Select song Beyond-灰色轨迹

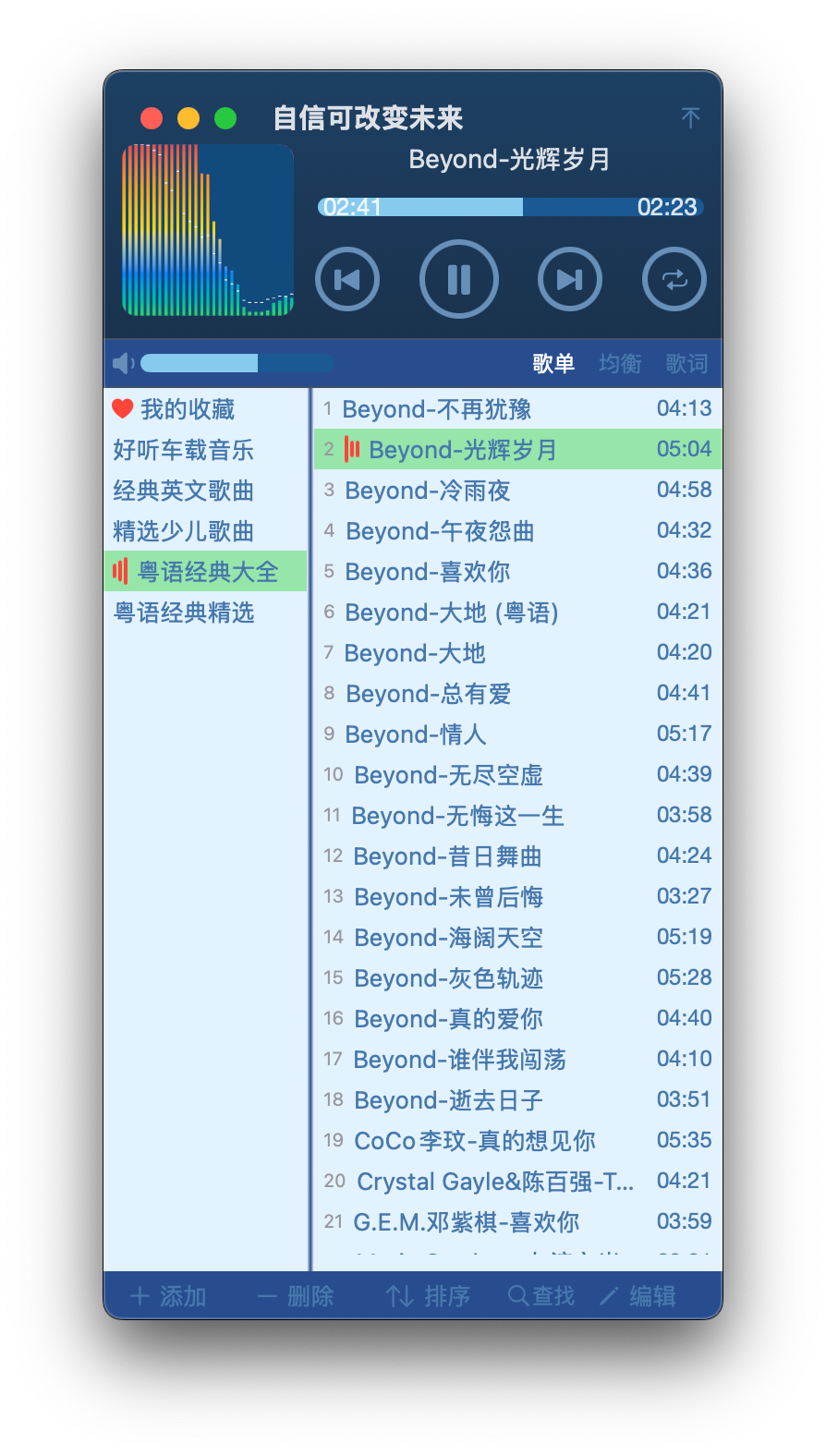(517, 977)
